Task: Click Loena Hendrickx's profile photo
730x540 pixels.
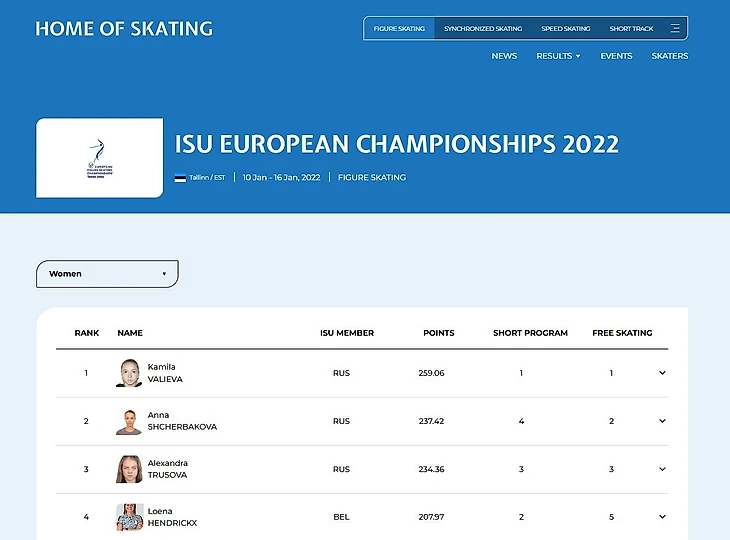Action: pos(130,517)
